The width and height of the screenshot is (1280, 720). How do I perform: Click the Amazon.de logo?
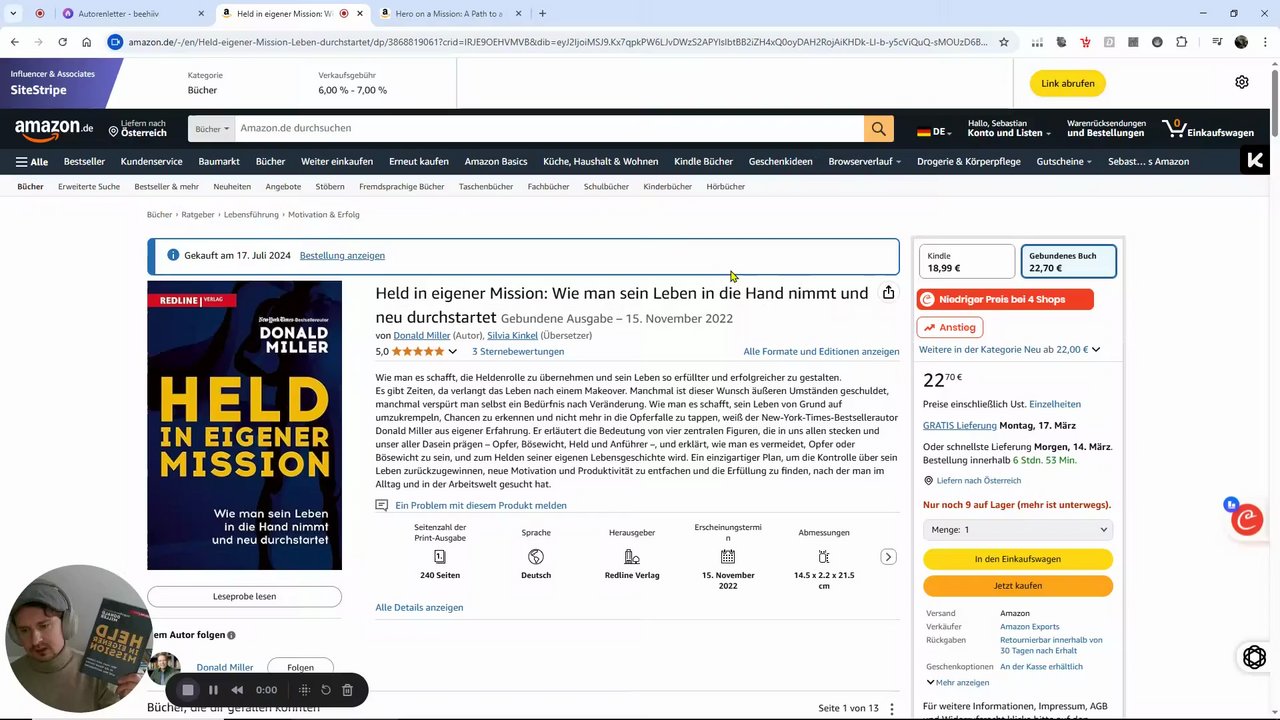click(54, 128)
